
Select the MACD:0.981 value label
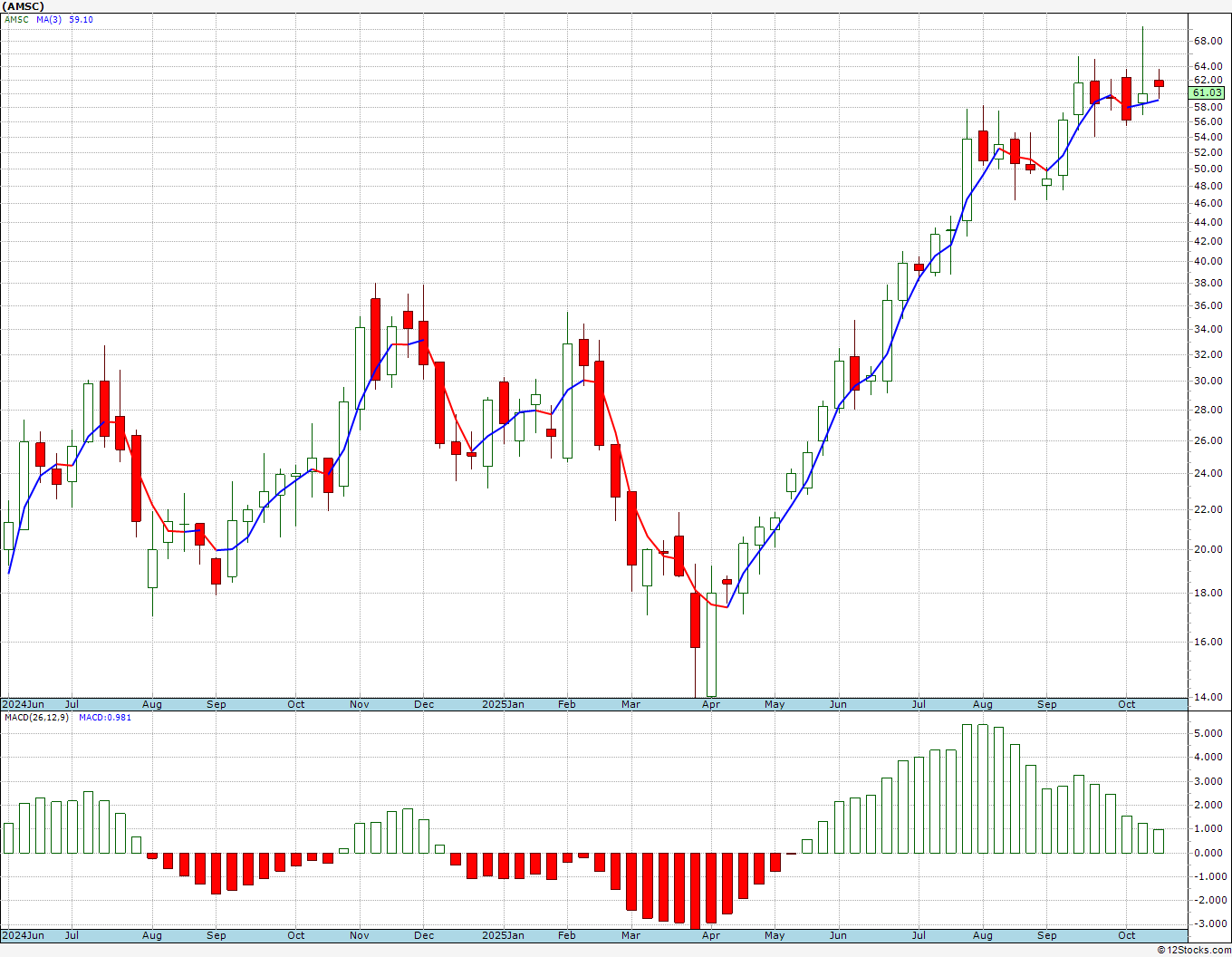(105, 718)
